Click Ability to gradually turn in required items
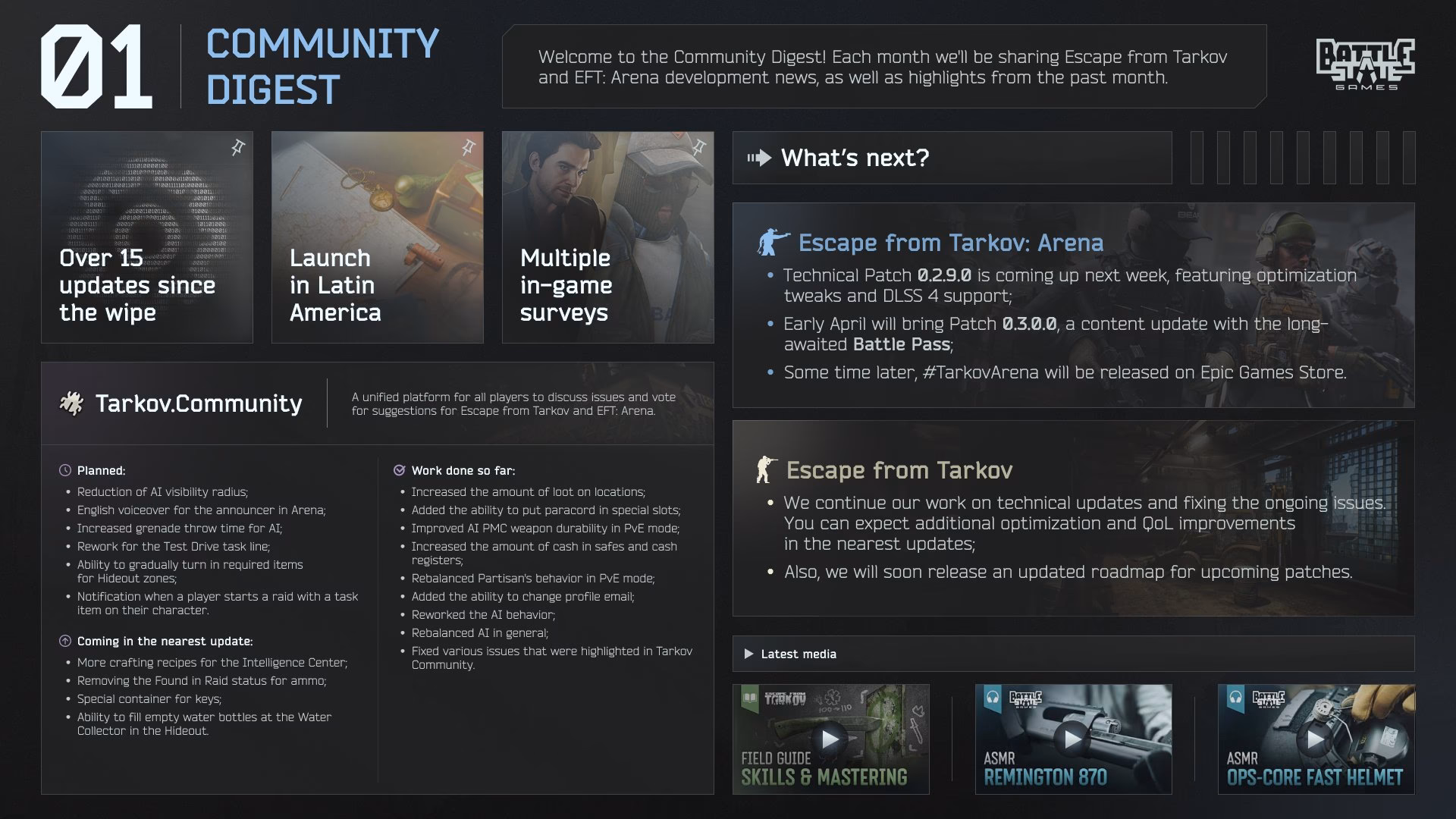Image resolution: width=1456 pixels, height=819 pixels. tap(190, 571)
